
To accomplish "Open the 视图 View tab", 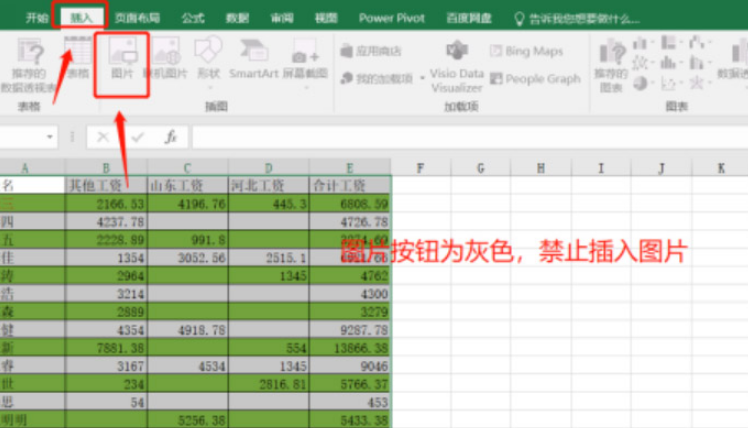I will [x=326, y=19].
